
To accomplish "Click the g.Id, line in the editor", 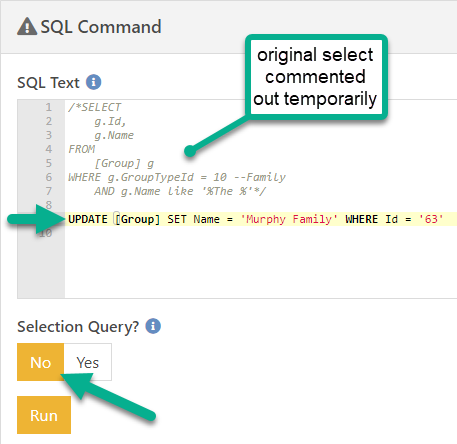I will (110, 121).
